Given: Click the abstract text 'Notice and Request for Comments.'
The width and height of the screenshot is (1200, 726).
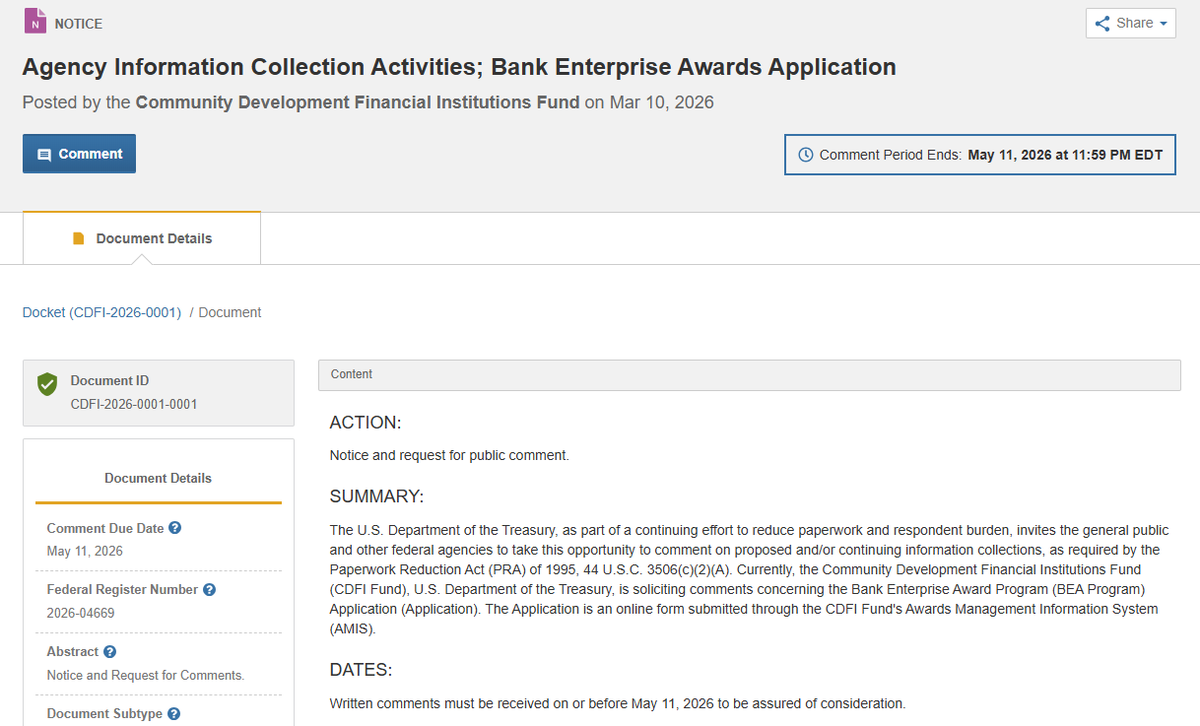Looking at the screenshot, I should tap(145, 675).
